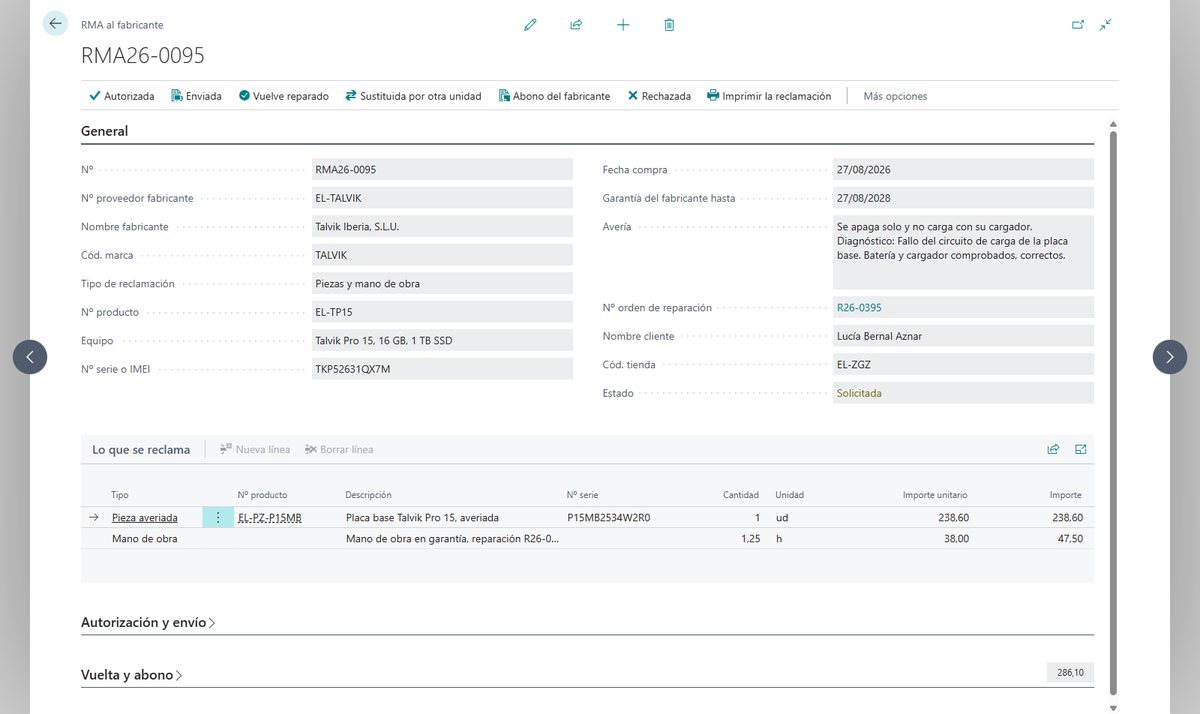Click the share icon in header
The height and width of the screenshot is (714, 1200).
tap(576, 25)
